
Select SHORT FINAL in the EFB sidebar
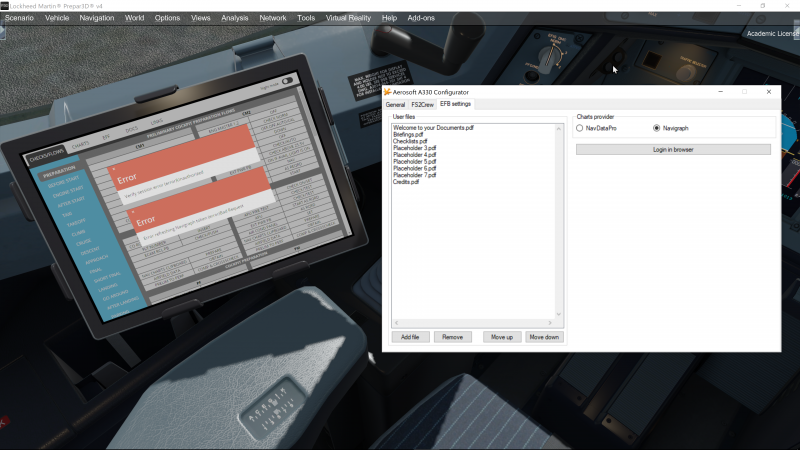pyautogui.click(x=107, y=278)
